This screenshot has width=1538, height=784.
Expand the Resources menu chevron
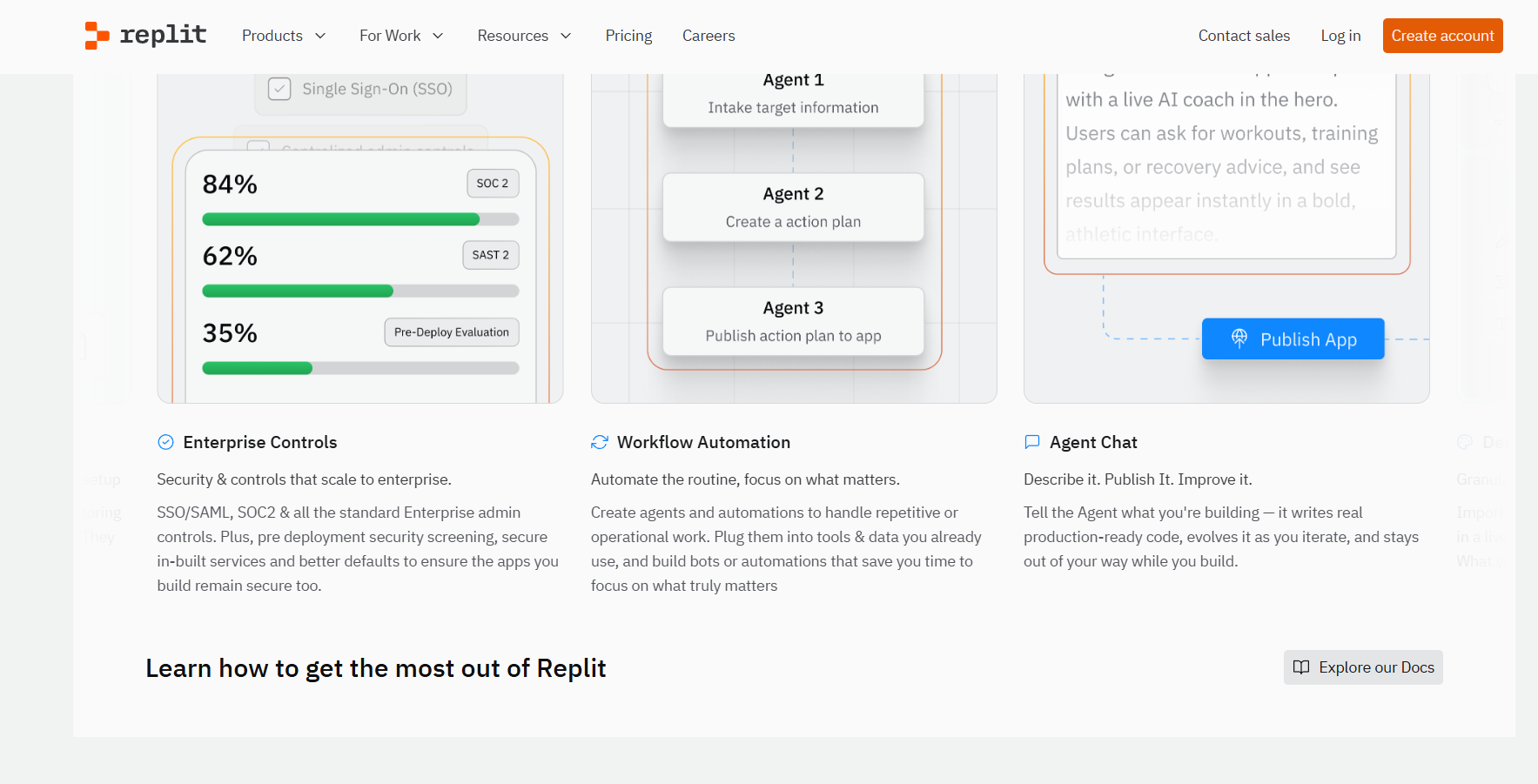pos(566,36)
